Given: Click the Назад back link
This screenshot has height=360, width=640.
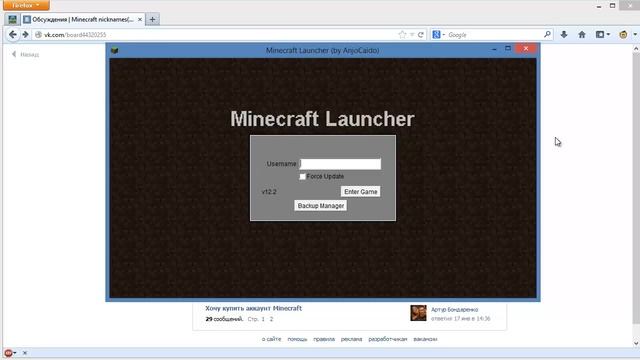Looking at the screenshot, I should 26,54.
